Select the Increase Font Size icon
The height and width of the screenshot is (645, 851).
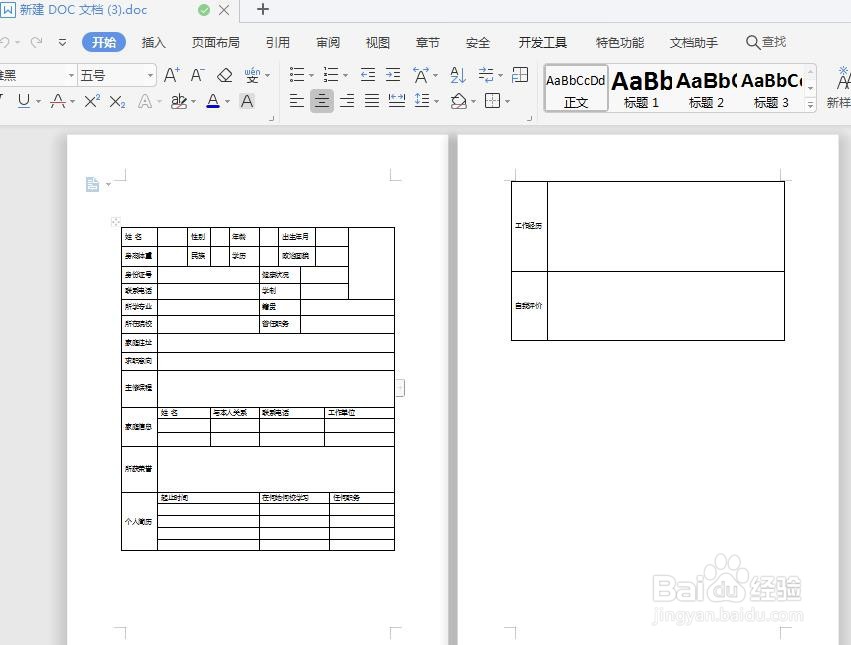(171, 75)
